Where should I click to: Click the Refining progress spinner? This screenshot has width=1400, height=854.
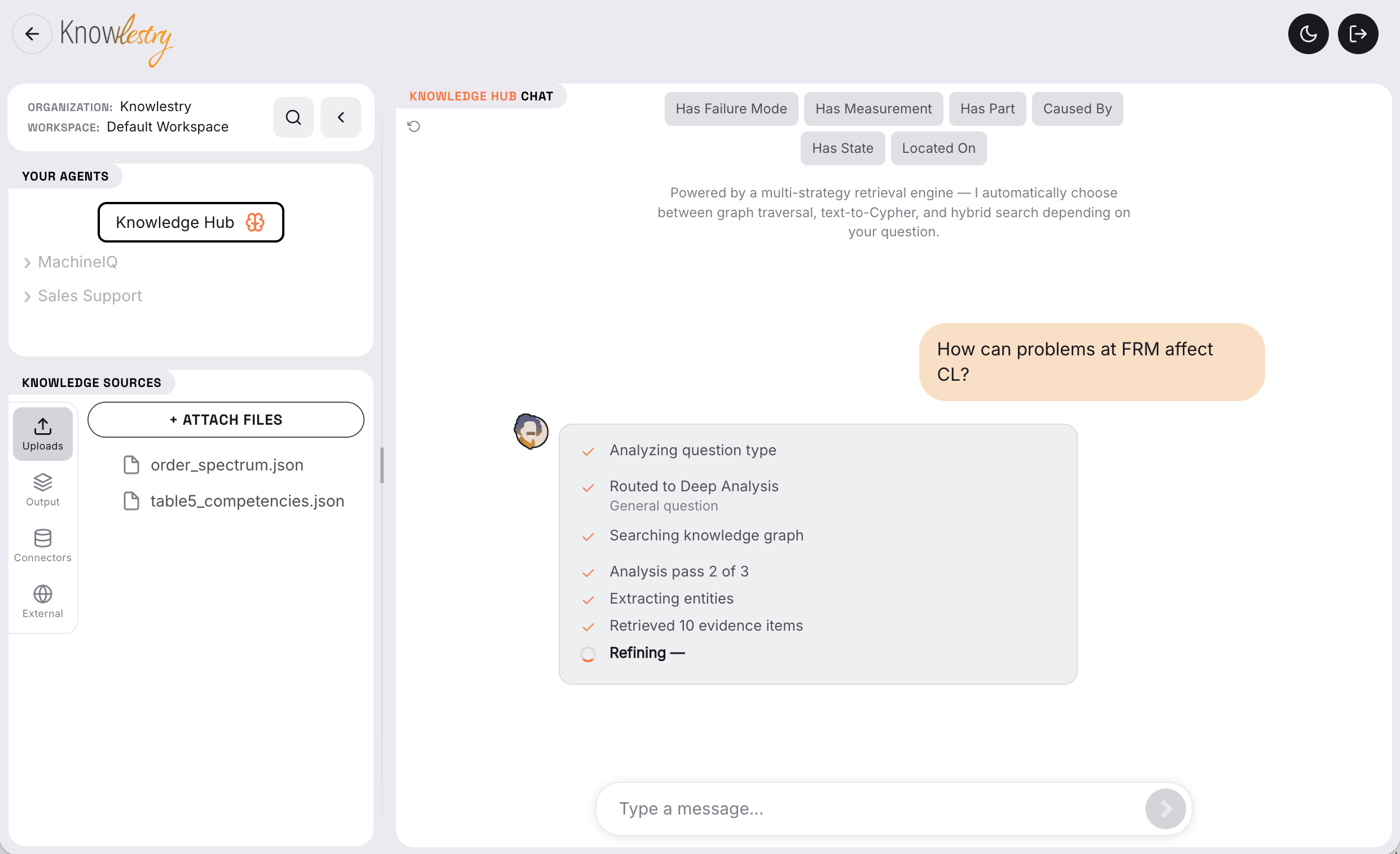pyautogui.click(x=588, y=655)
